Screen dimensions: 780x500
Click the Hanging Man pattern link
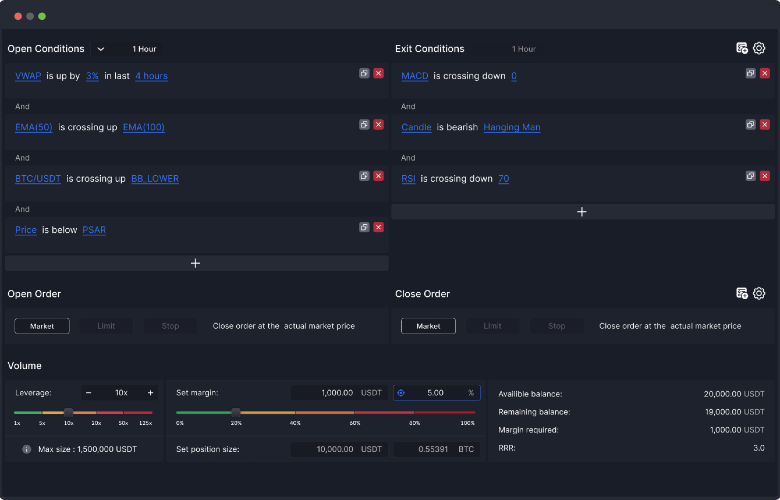pyautogui.click(x=511, y=127)
